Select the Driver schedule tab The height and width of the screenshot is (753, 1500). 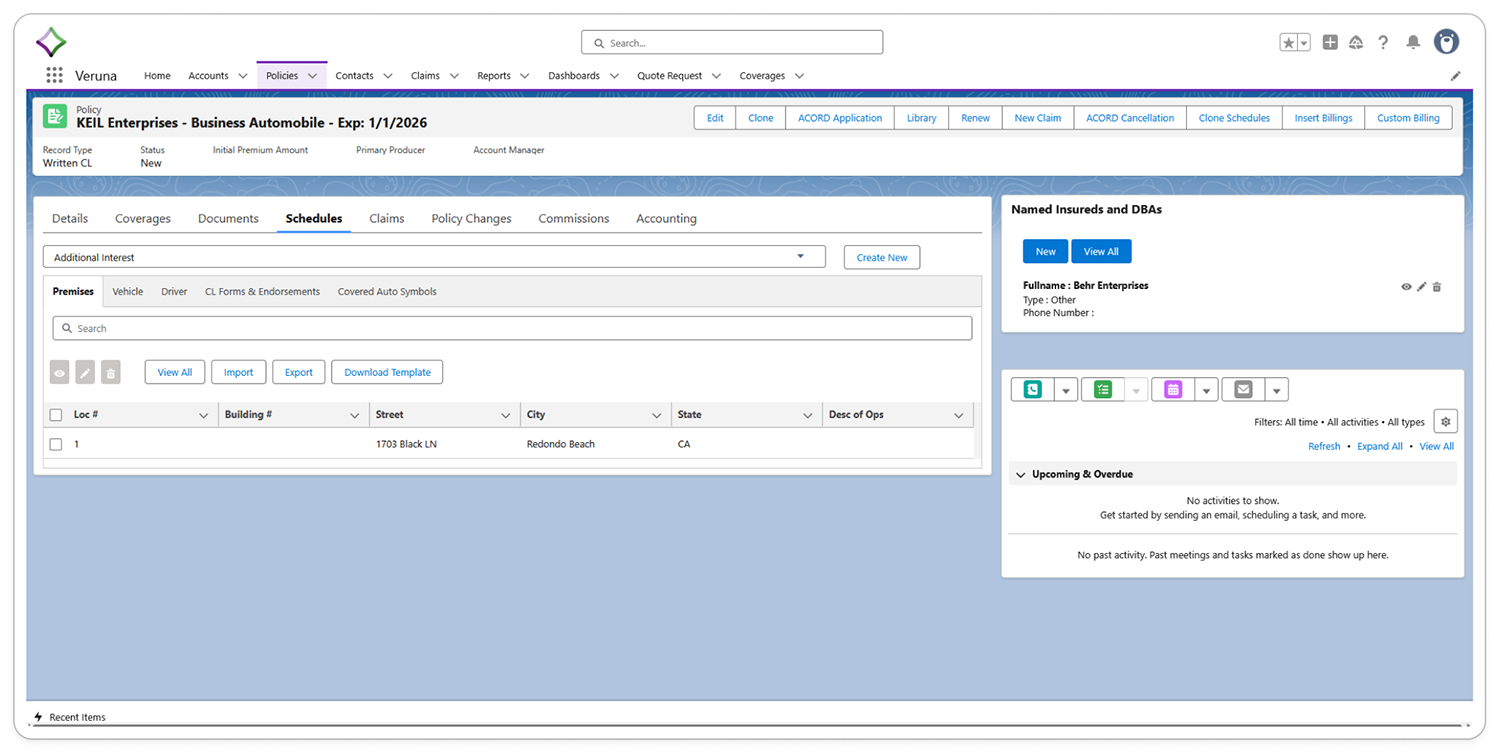(x=174, y=292)
